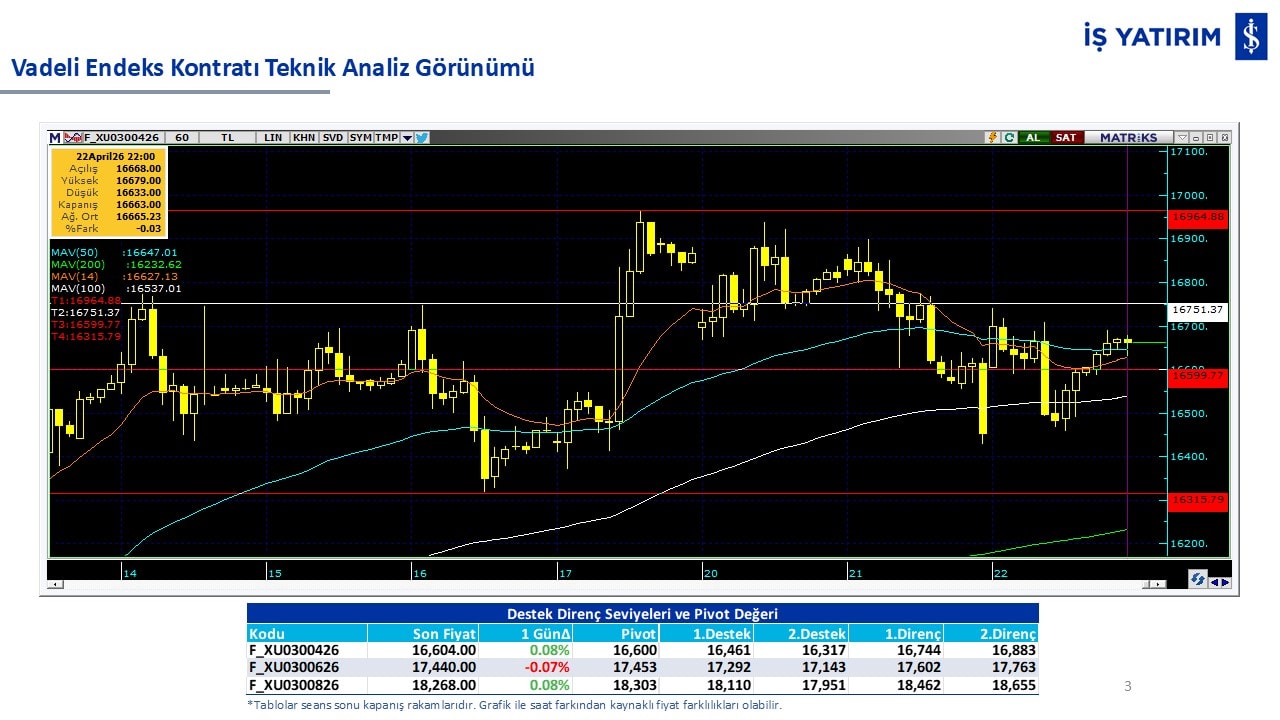Click the Matriks M logo icon
Screen dimensions: 1280x720
click(55, 138)
